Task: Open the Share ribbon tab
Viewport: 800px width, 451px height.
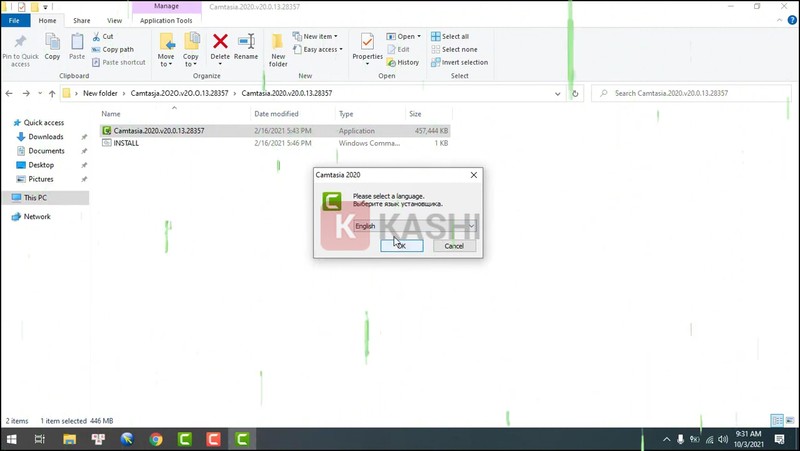Action: [81, 20]
